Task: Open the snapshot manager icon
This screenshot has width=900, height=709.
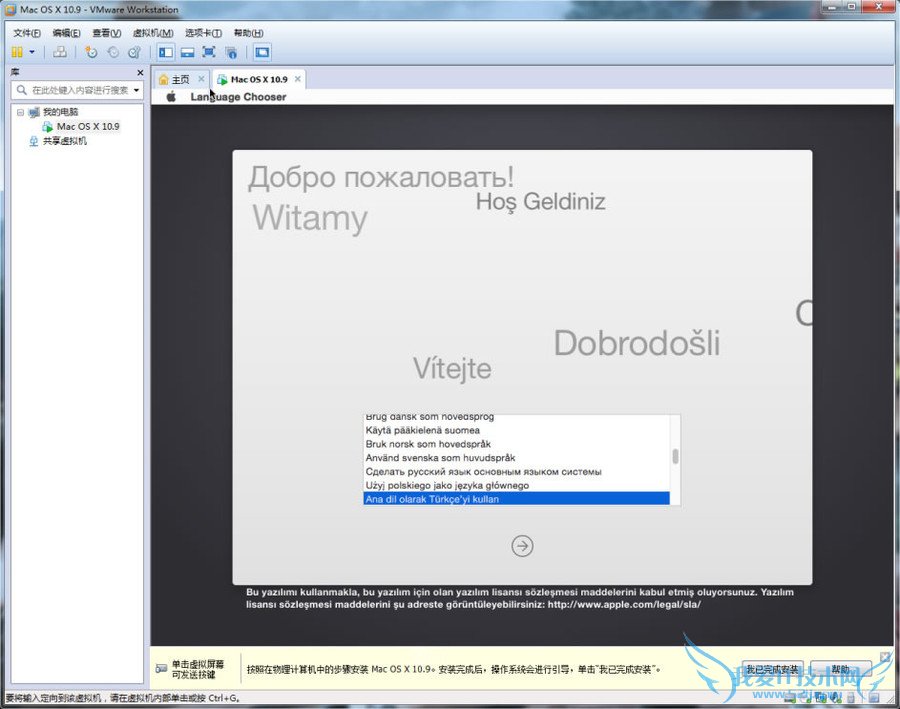Action: pyautogui.click(x=133, y=52)
